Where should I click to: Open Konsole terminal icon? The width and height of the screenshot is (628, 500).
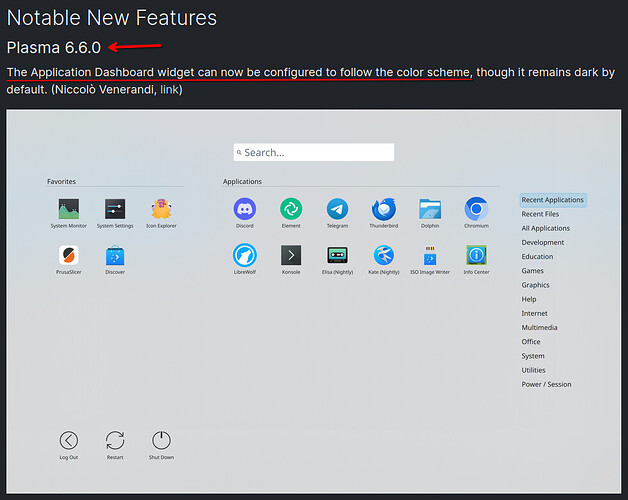coord(291,255)
